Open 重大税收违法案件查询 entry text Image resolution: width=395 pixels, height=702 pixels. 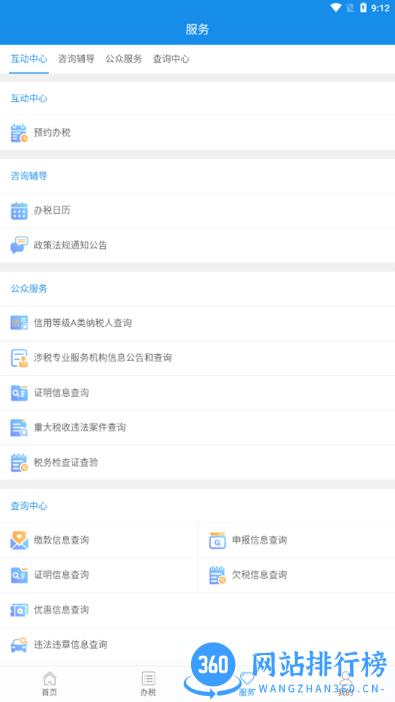point(80,428)
